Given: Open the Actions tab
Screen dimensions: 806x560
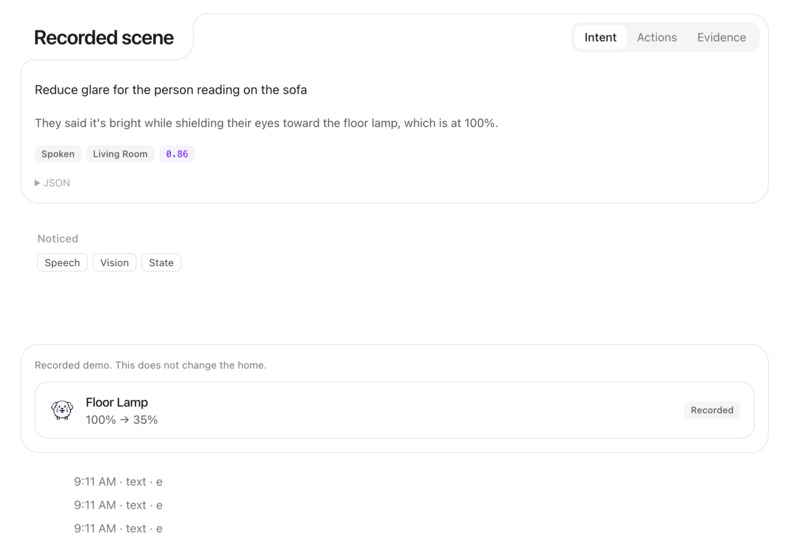Looking at the screenshot, I should click(656, 38).
